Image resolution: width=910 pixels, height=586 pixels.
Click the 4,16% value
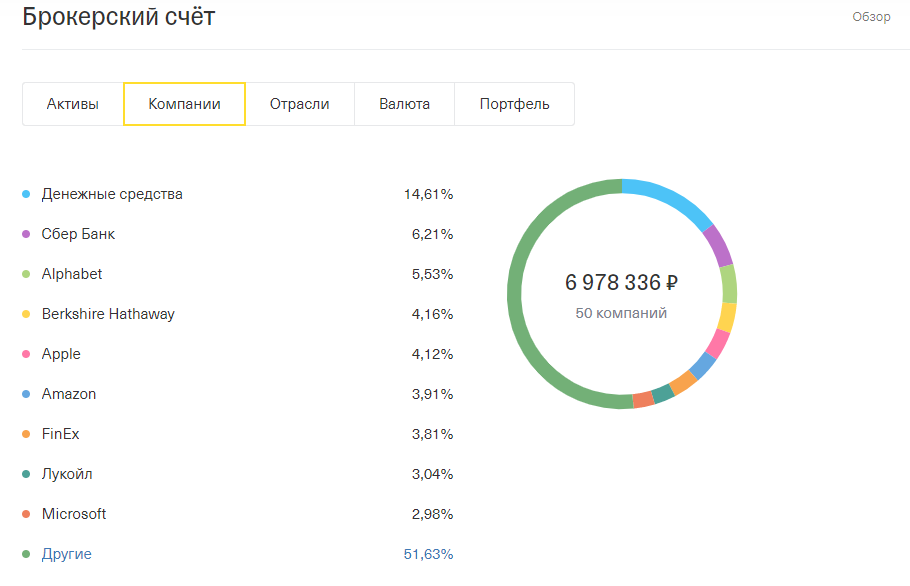click(432, 314)
